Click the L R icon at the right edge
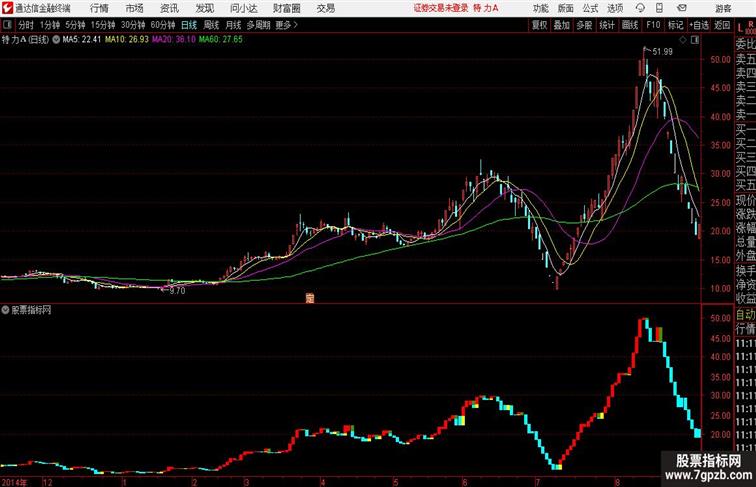Screen dimensions: 756x487 click(x=745, y=27)
